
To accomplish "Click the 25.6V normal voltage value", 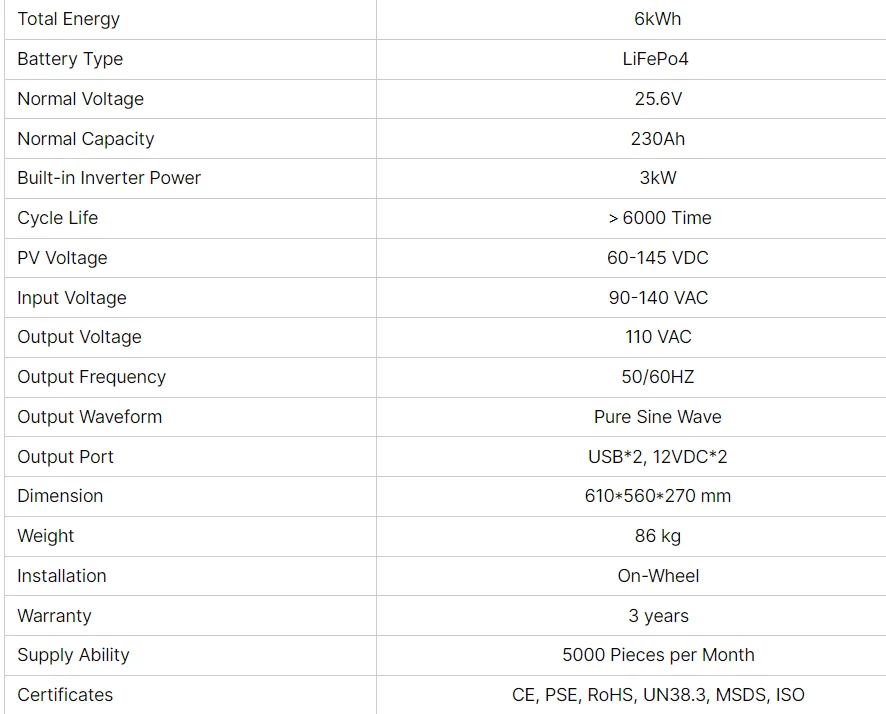I will click(658, 99).
